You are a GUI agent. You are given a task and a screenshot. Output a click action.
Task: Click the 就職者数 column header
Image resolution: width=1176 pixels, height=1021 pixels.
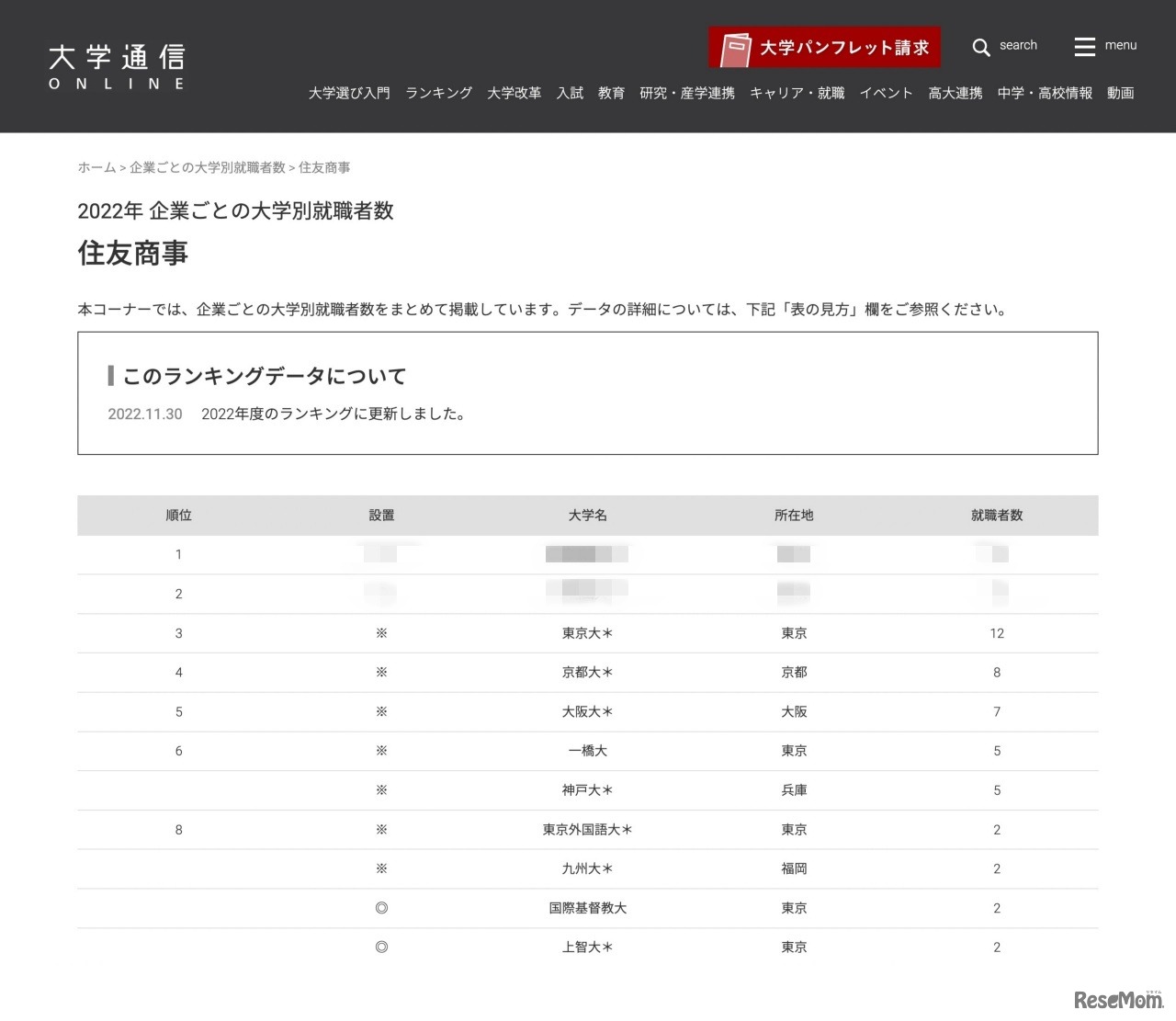(995, 516)
